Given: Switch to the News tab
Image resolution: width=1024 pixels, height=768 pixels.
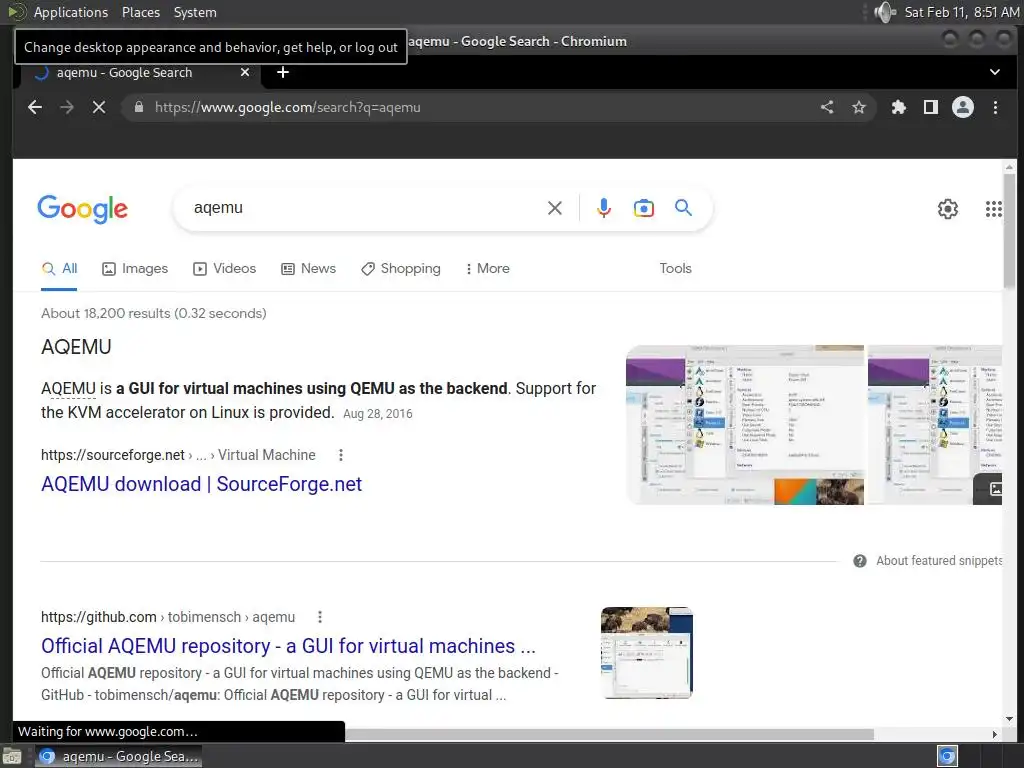Looking at the screenshot, I should [x=308, y=268].
